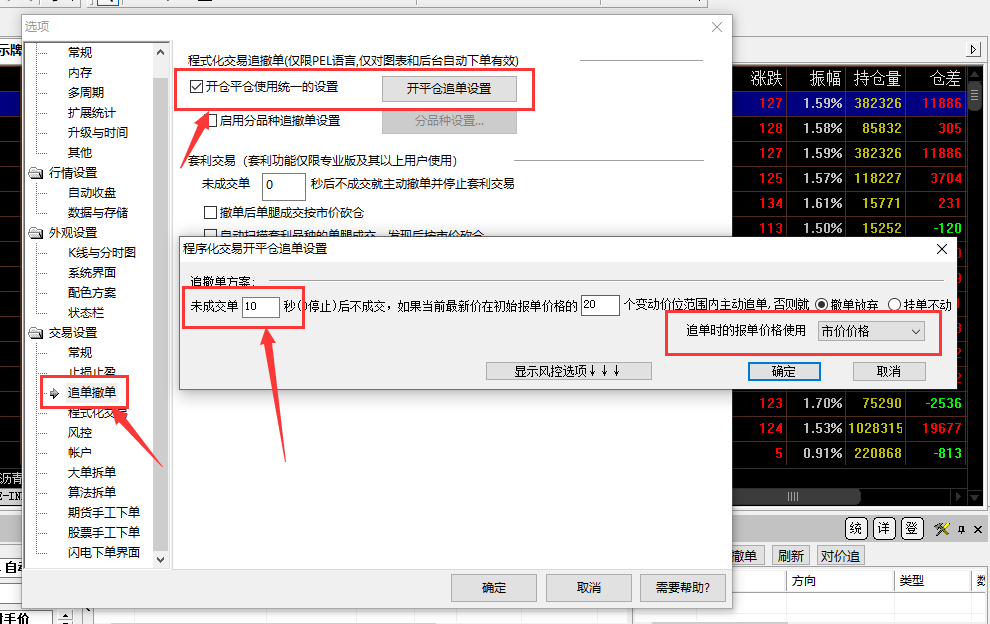Select 扩展统计 in the options tree
This screenshot has height=624, width=990.
point(92,113)
